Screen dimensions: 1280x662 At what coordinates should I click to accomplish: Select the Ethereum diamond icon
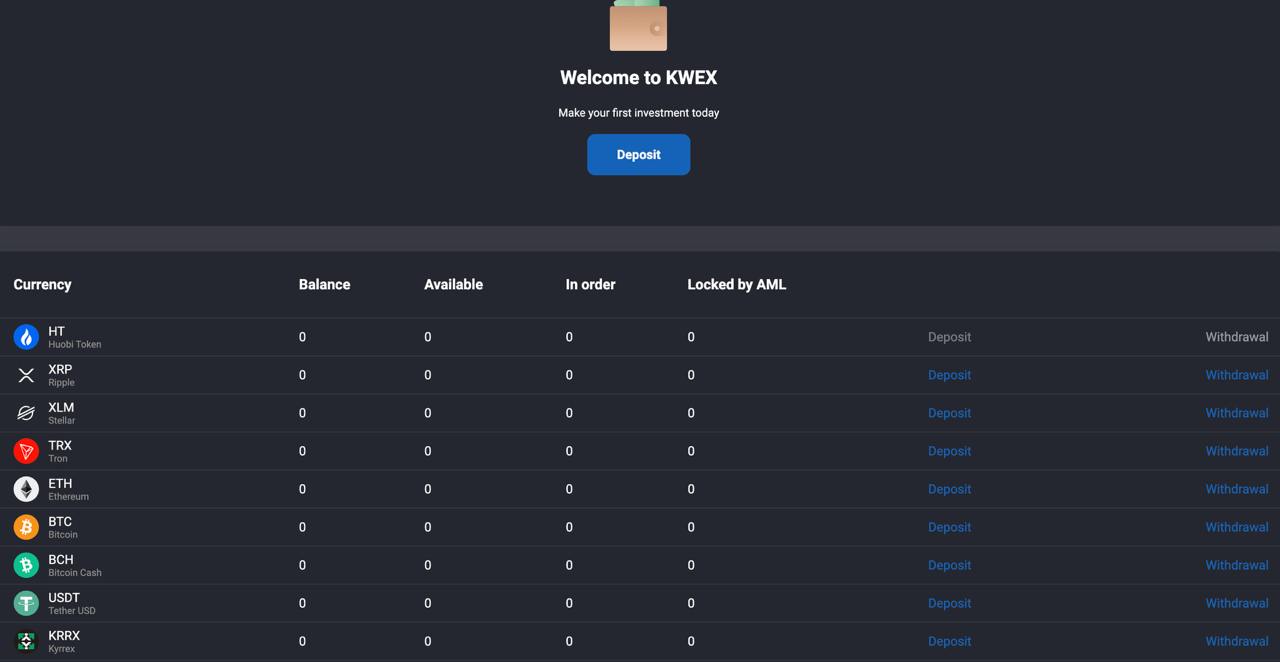coord(26,489)
